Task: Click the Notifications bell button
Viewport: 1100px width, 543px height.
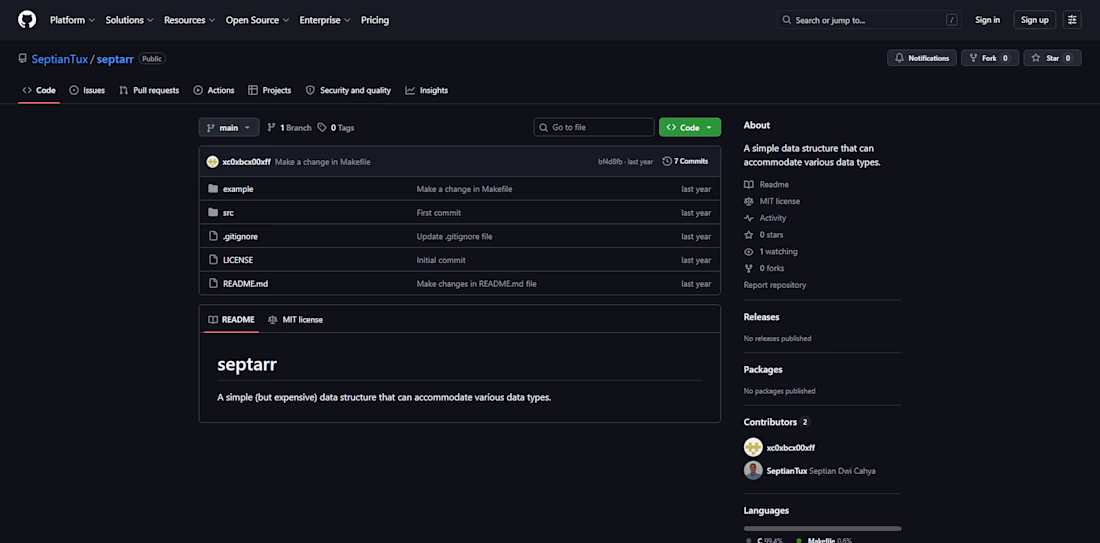Action: tap(922, 58)
